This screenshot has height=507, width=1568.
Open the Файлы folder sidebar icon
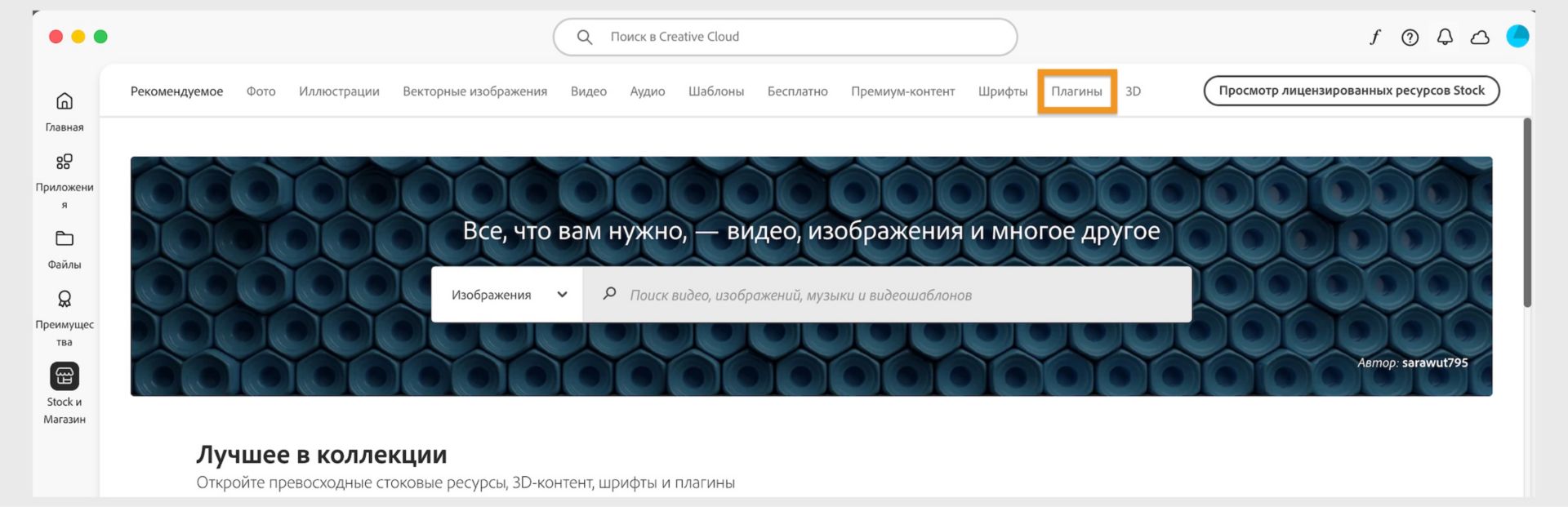65,238
